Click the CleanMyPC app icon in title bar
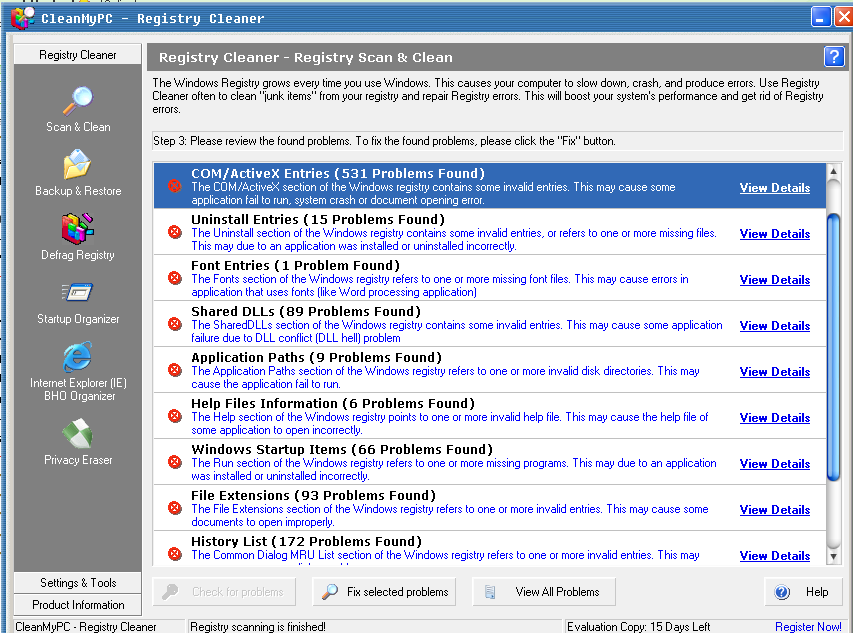853x633 pixels. pos(23,18)
